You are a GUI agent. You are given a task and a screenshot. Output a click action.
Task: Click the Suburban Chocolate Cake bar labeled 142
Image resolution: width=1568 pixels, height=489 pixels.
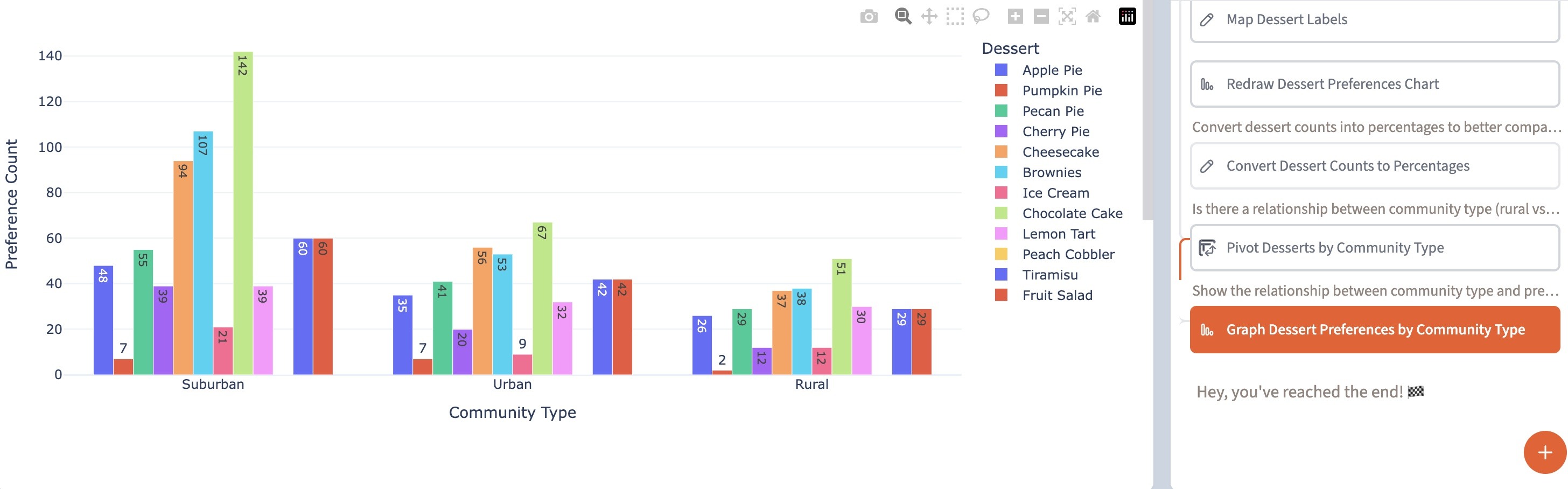243,213
